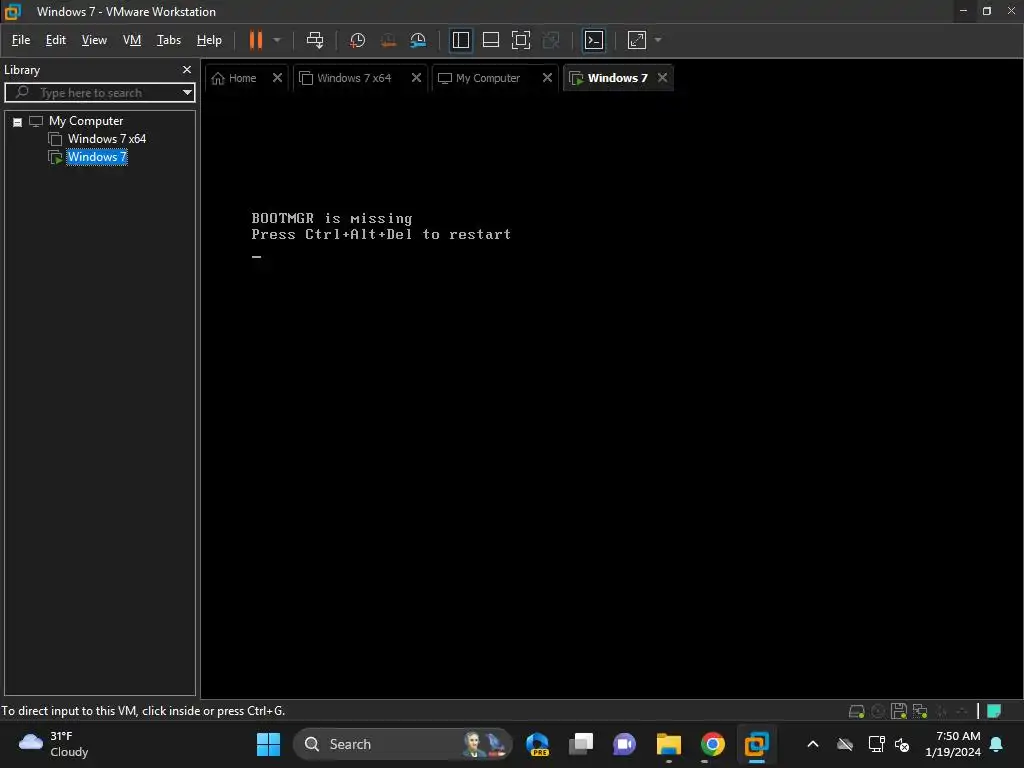Open Microsoft Edge PRE from taskbar
This screenshot has height=768, width=1024.
click(x=537, y=744)
